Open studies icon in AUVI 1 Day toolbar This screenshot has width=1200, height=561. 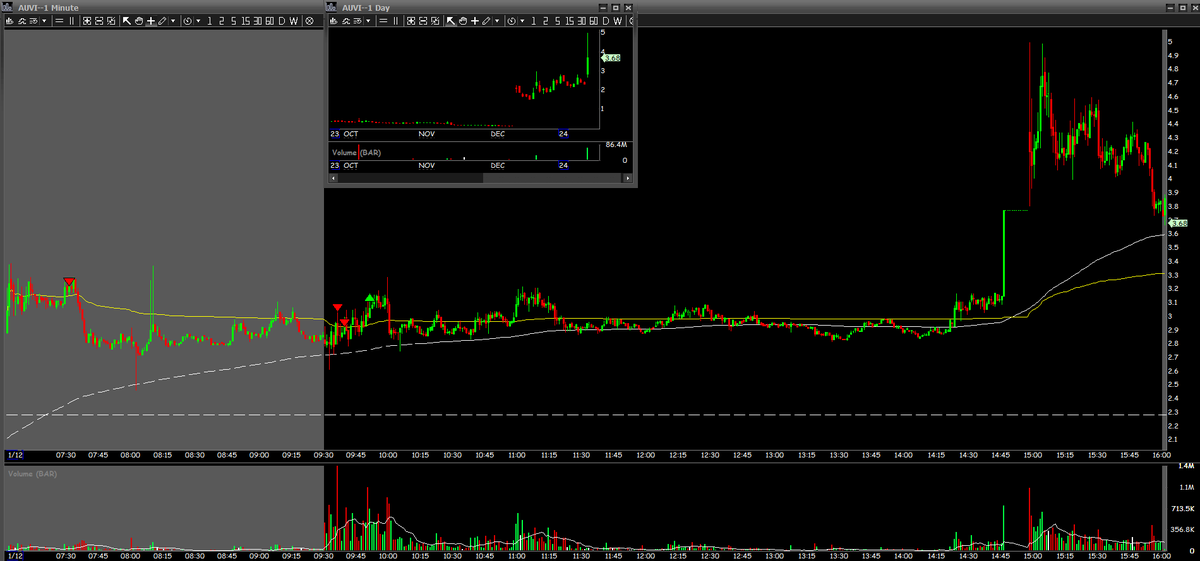tap(346, 21)
